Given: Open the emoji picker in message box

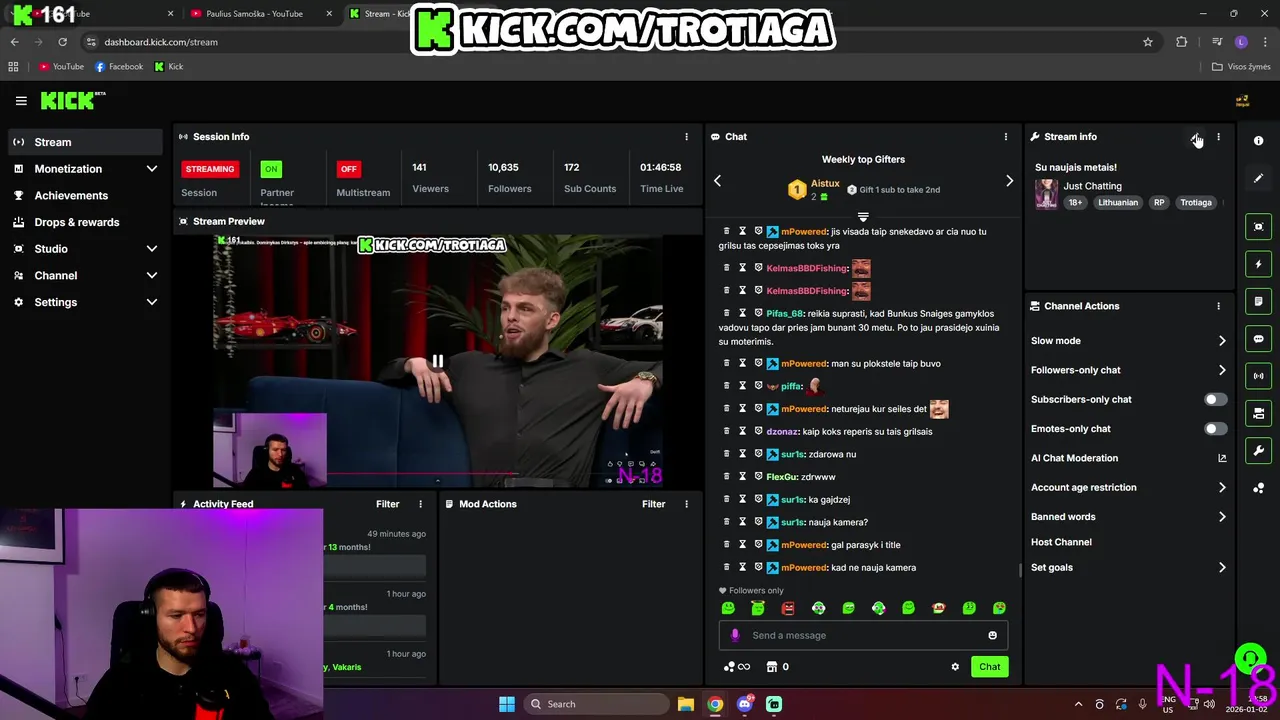Looking at the screenshot, I should click(992, 635).
